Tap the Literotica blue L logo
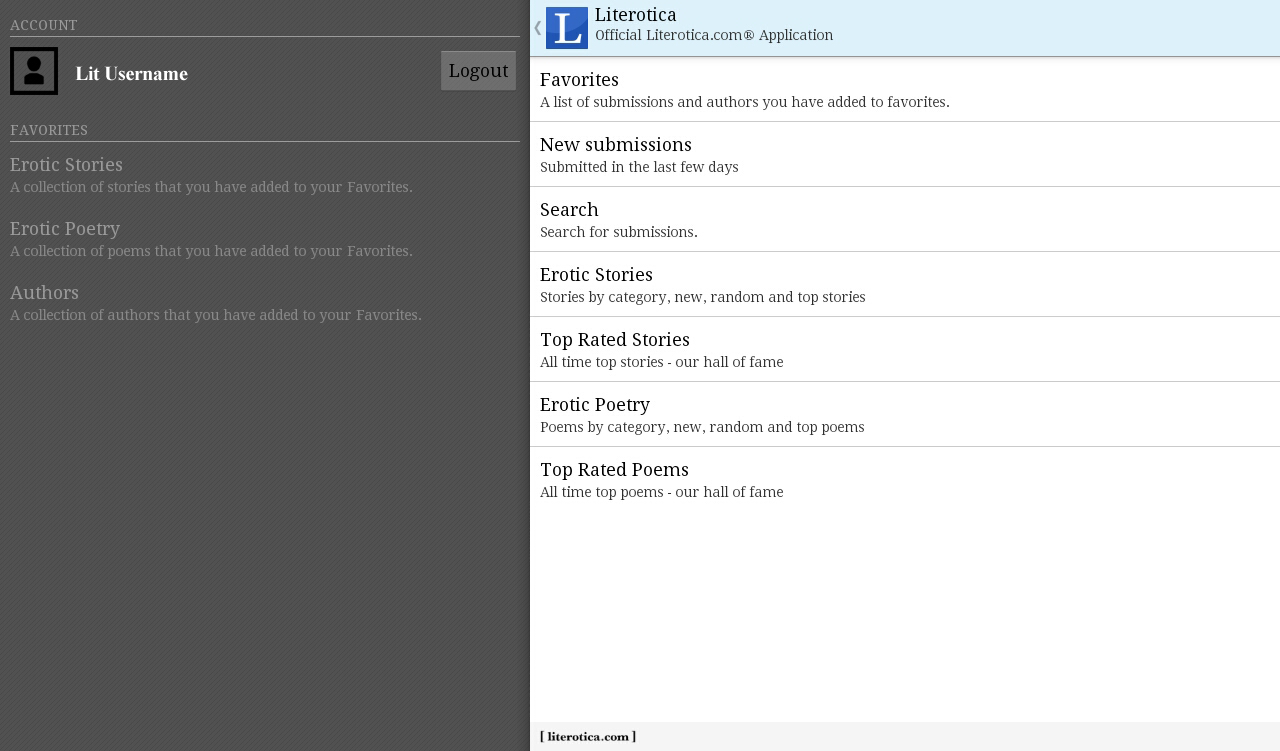This screenshot has width=1280, height=751. tap(567, 28)
